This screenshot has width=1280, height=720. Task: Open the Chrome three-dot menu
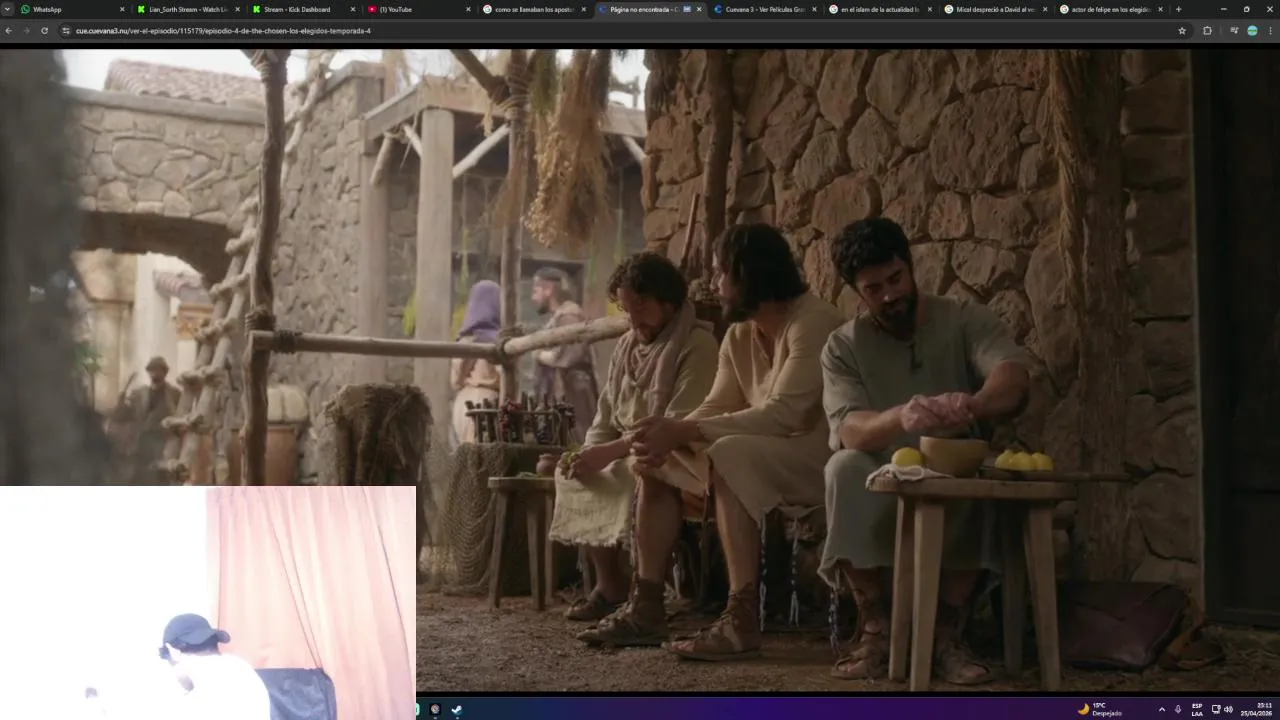pyautogui.click(x=1270, y=31)
